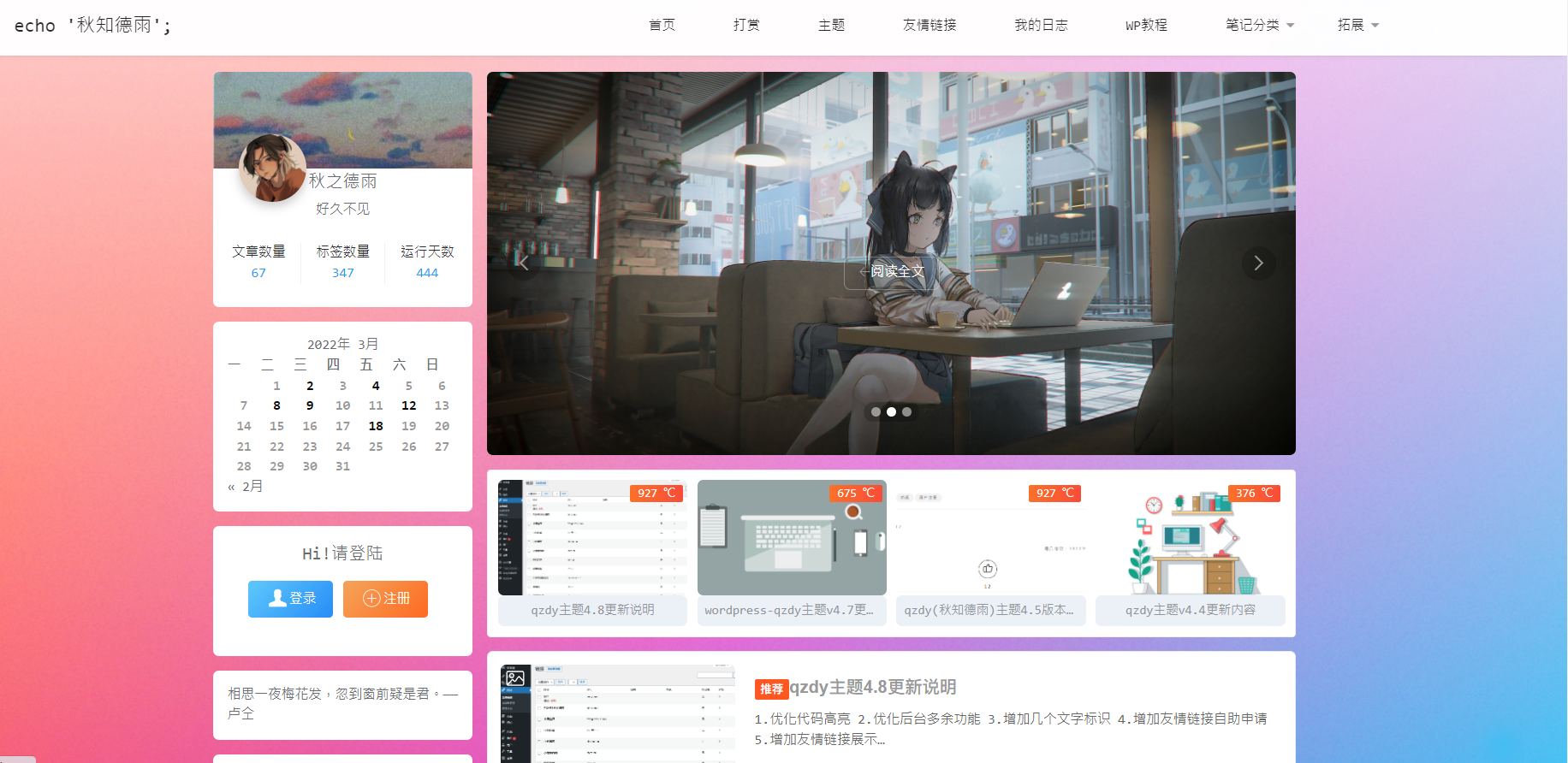Click the 秋之德雨 profile name
Image resolution: width=1568 pixels, height=763 pixels.
click(343, 181)
